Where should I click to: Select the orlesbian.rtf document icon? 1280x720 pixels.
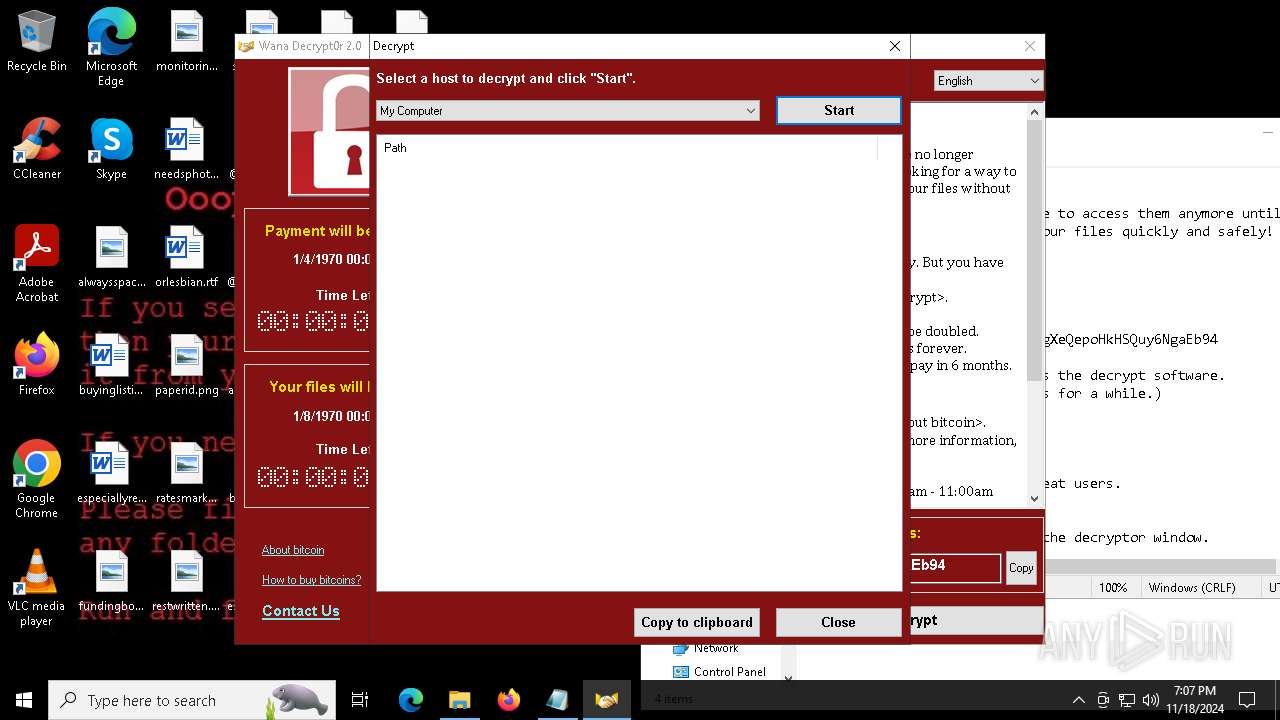187,257
